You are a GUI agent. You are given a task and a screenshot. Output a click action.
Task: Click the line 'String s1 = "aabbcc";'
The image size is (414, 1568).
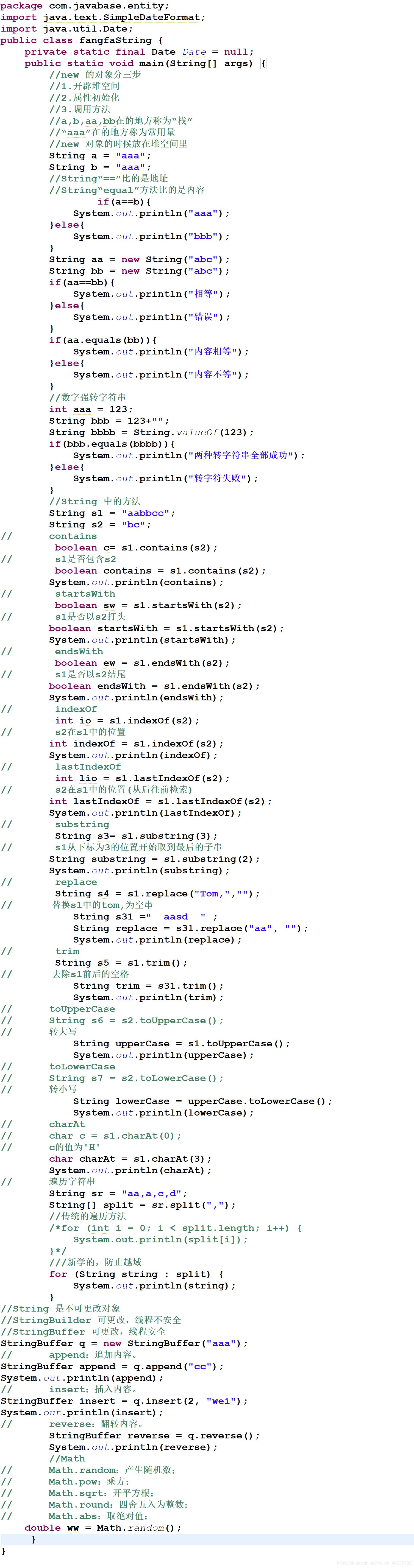click(113, 513)
